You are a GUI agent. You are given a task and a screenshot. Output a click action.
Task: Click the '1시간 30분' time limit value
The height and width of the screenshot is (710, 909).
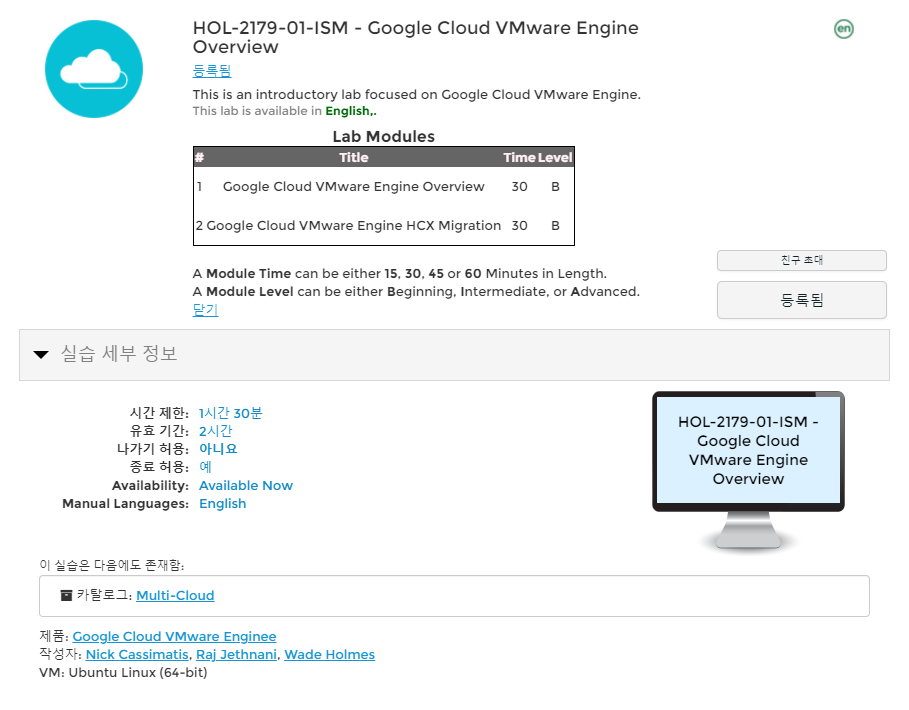[x=231, y=413]
